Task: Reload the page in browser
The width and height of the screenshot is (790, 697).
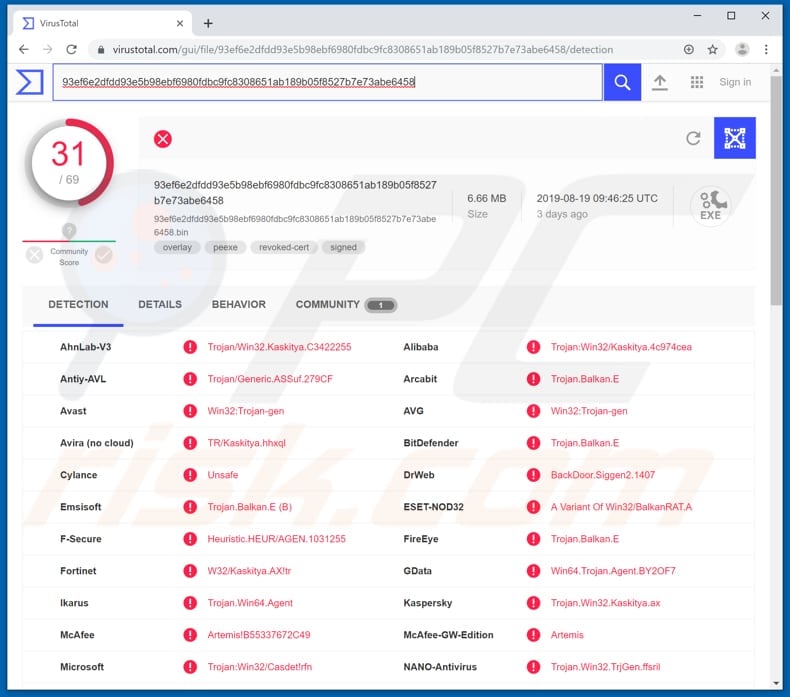Action: click(72, 49)
